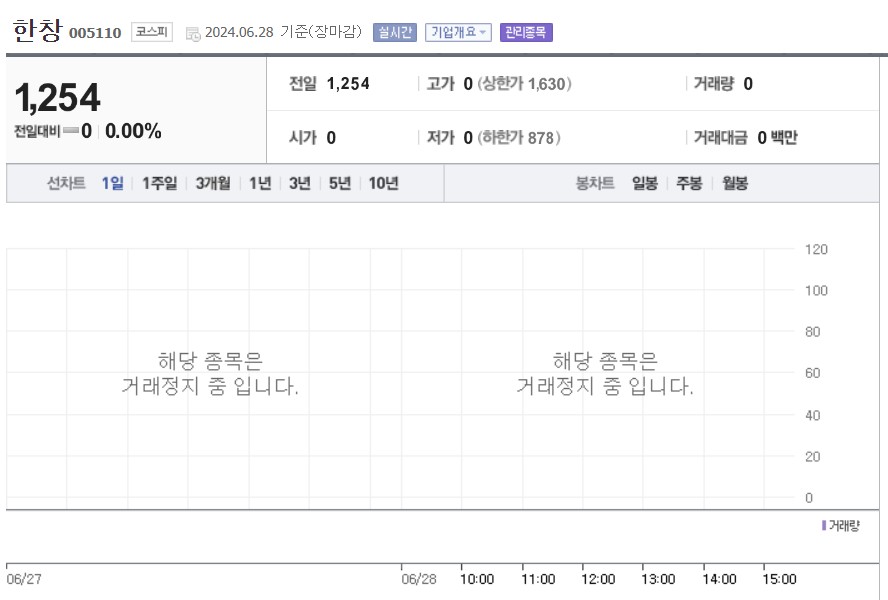Click the 15:00 time axis label
The image size is (888, 600).
779,579
